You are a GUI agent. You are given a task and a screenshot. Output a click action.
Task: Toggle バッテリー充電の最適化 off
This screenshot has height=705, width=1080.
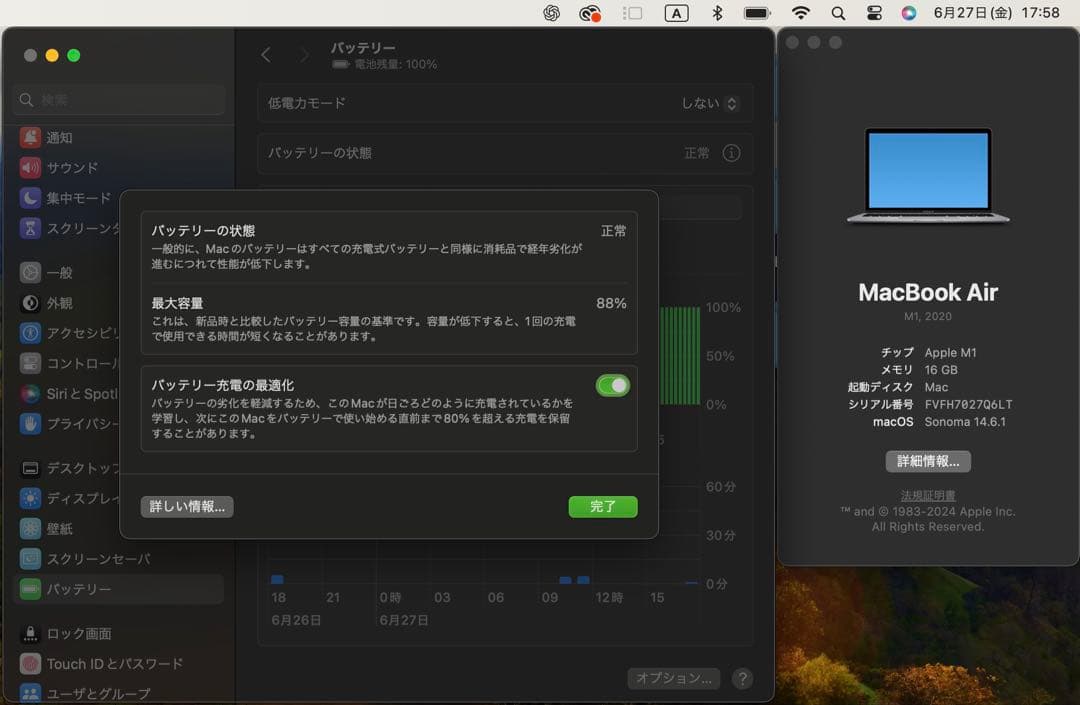612,383
